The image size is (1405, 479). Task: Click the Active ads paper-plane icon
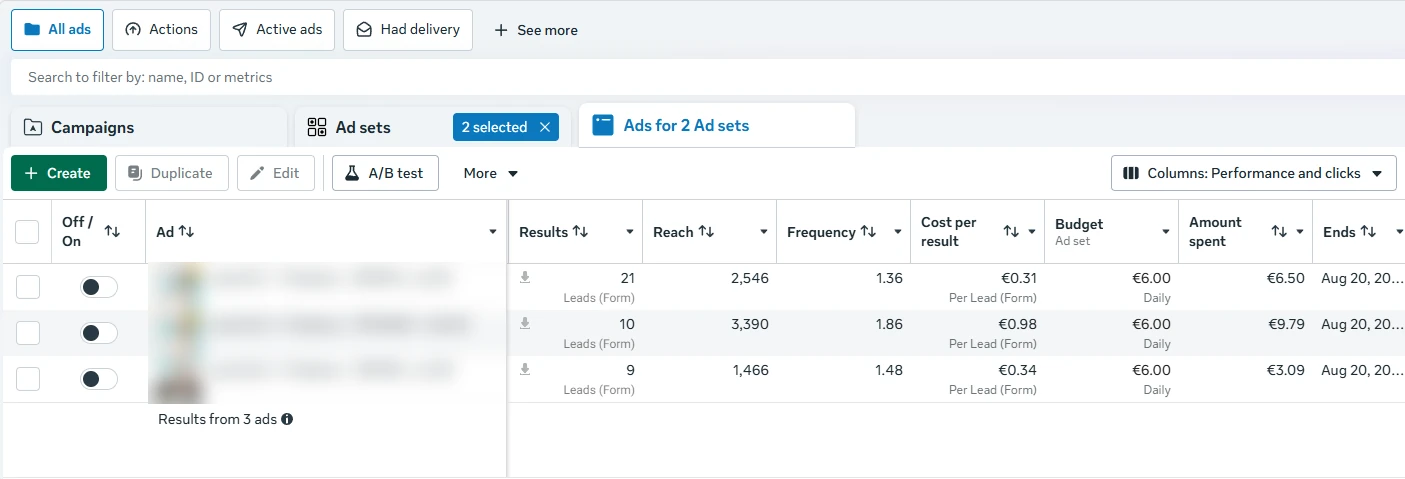[x=240, y=30]
